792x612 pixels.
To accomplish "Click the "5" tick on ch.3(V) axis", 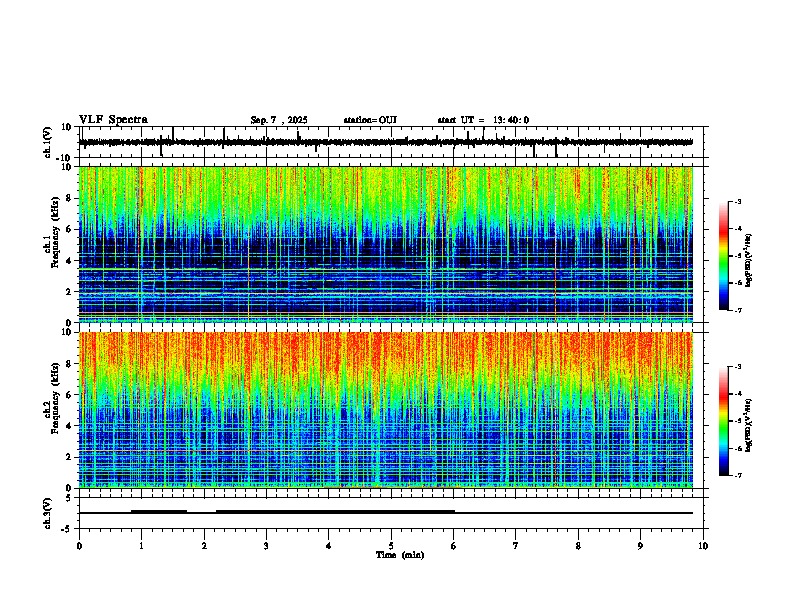I will click(x=70, y=498).
